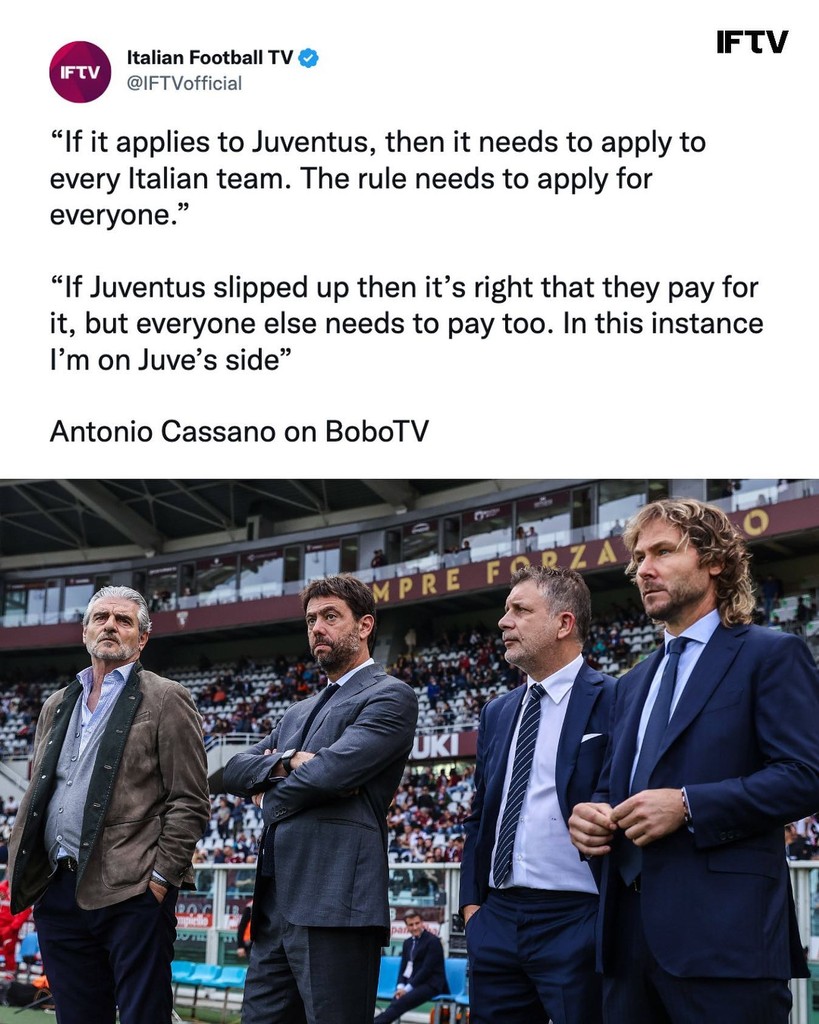Open the Italian Football TV account name

[210, 58]
